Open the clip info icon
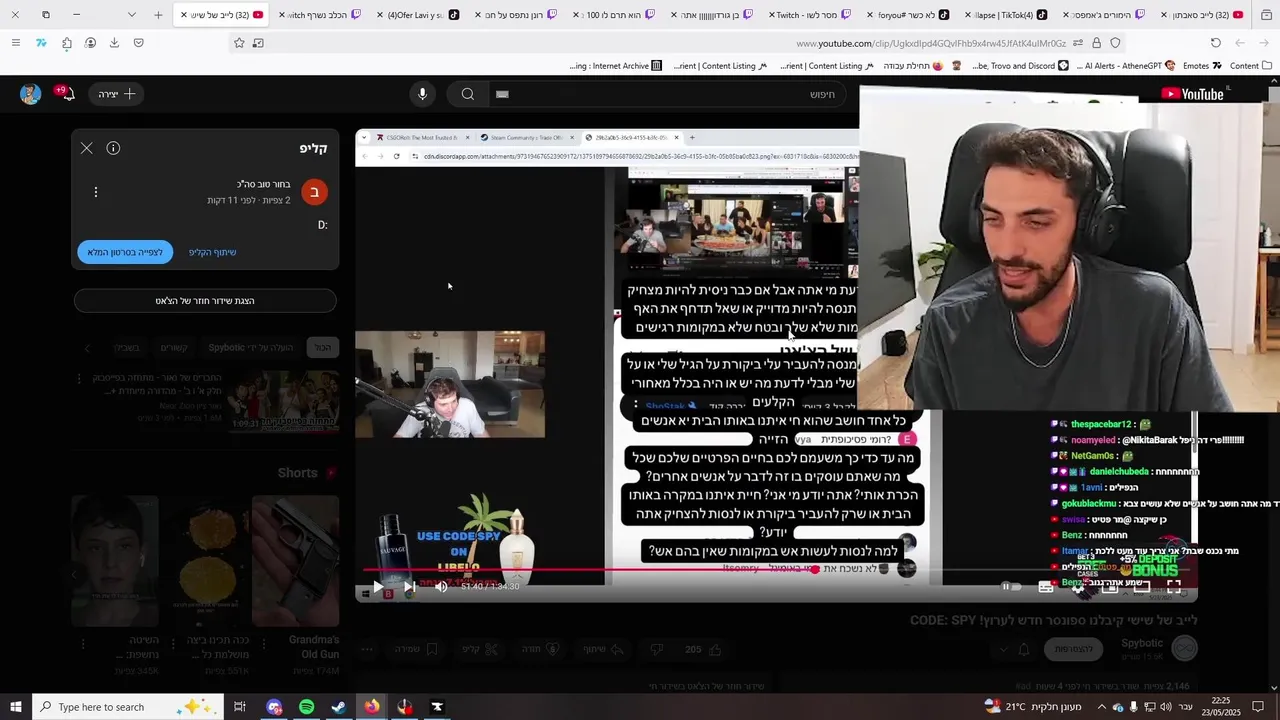 point(113,148)
